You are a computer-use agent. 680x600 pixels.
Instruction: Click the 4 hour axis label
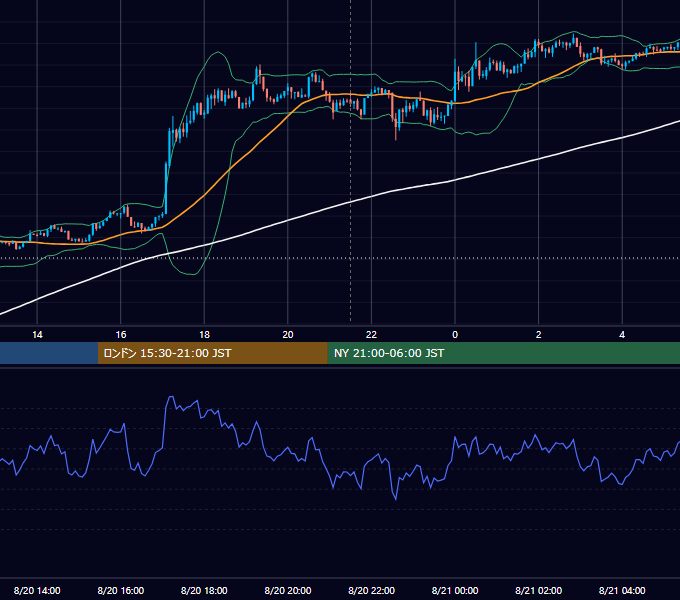(x=622, y=335)
